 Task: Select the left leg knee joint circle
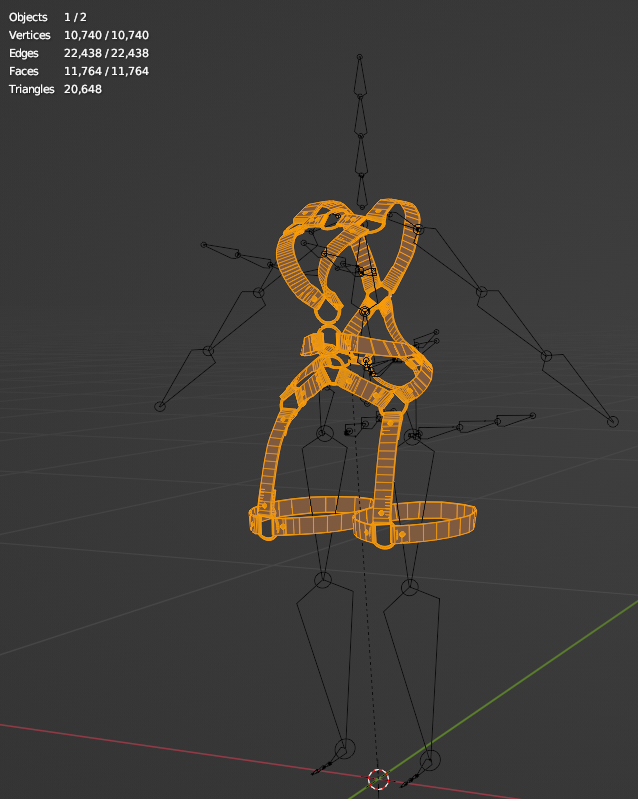323,580
